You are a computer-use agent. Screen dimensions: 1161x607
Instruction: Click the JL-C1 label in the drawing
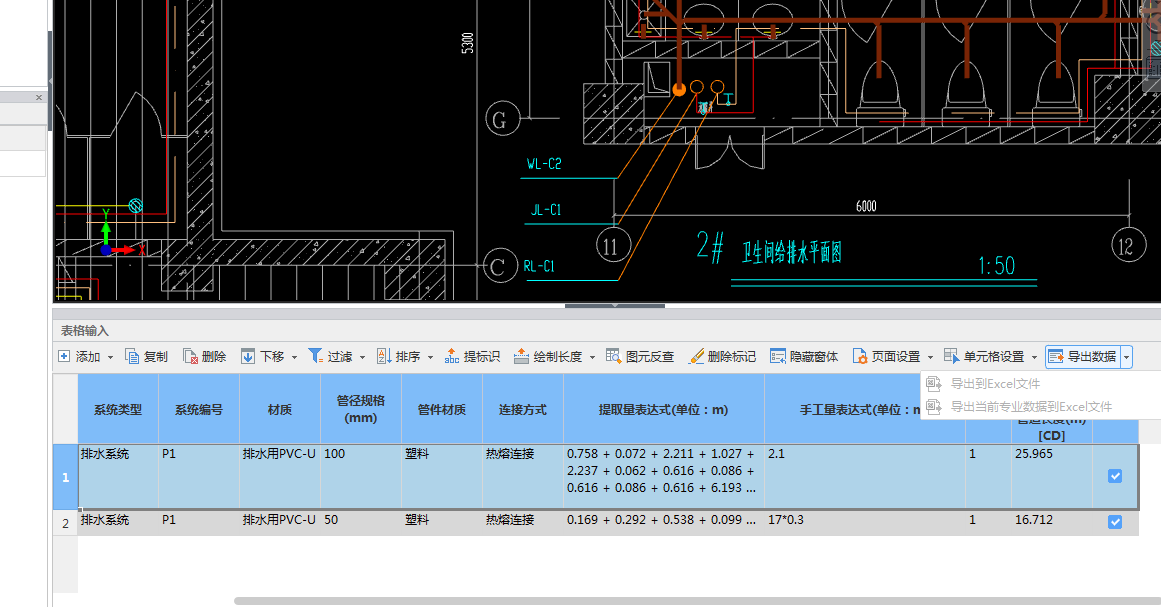pos(546,209)
